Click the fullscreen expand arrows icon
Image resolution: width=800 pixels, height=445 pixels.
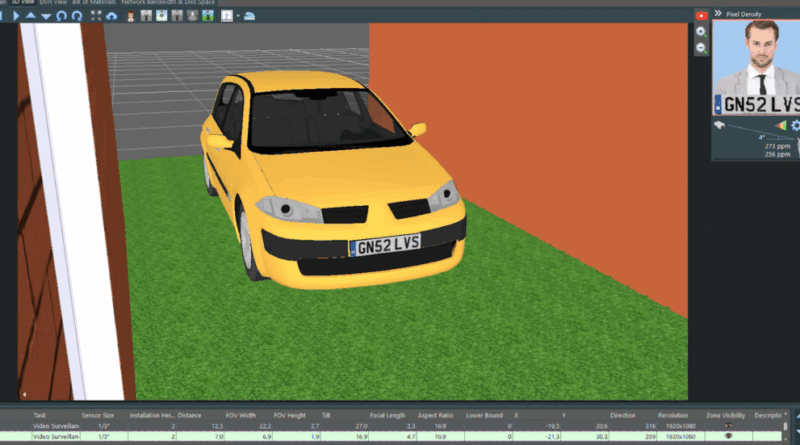tap(96, 16)
